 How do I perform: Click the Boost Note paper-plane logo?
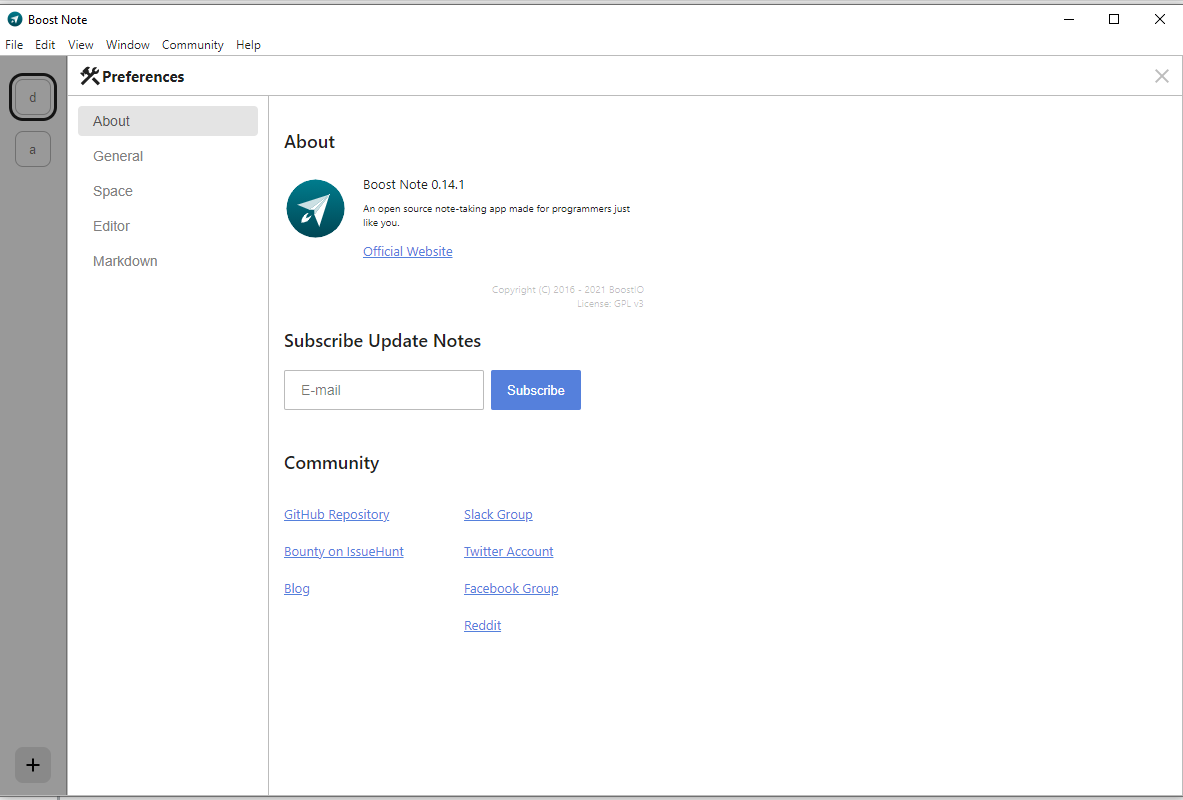(x=315, y=208)
